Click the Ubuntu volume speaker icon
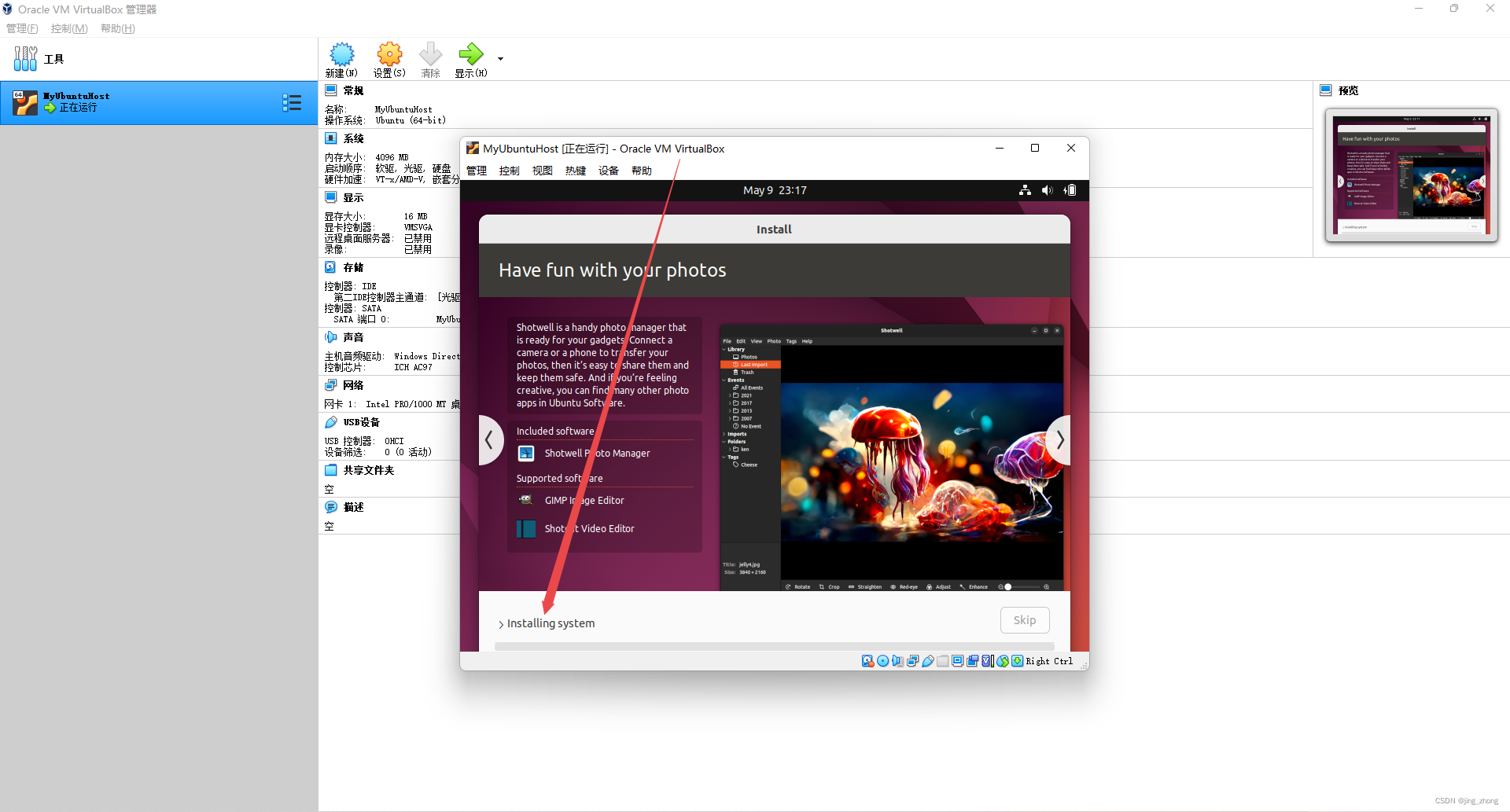Image resolution: width=1510 pixels, height=812 pixels. [x=1047, y=190]
